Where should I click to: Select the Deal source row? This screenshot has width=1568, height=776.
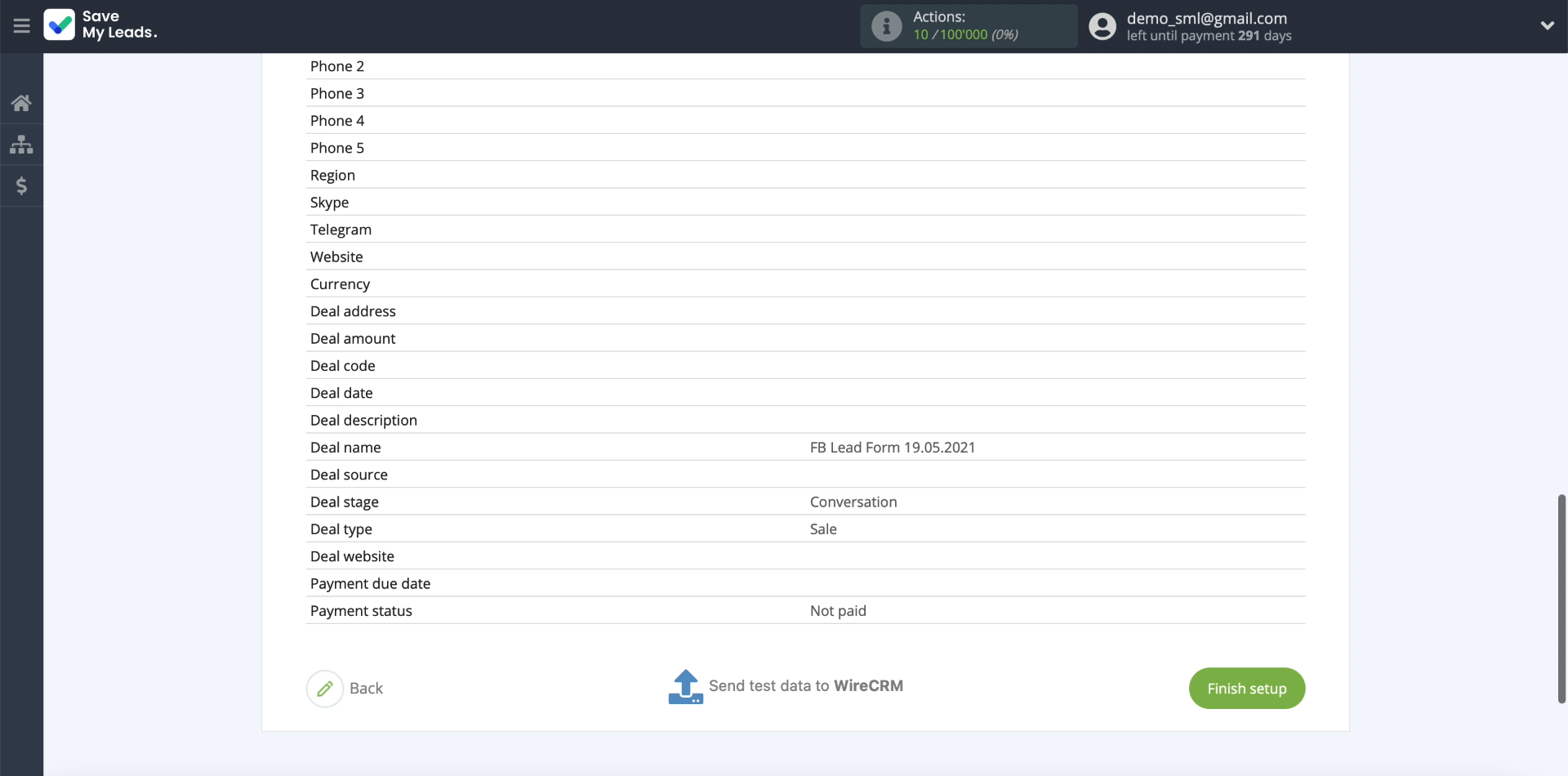(x=805, y=475)
